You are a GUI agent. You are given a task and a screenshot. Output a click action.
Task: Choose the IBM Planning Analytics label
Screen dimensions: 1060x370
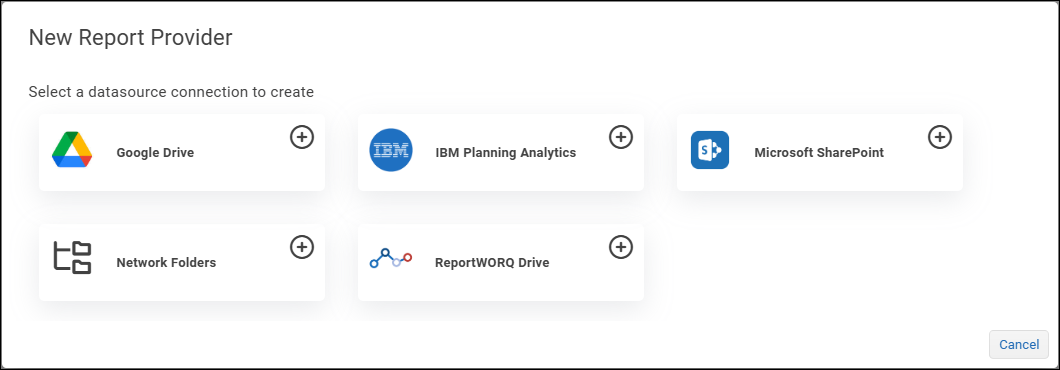click(506, 153)
